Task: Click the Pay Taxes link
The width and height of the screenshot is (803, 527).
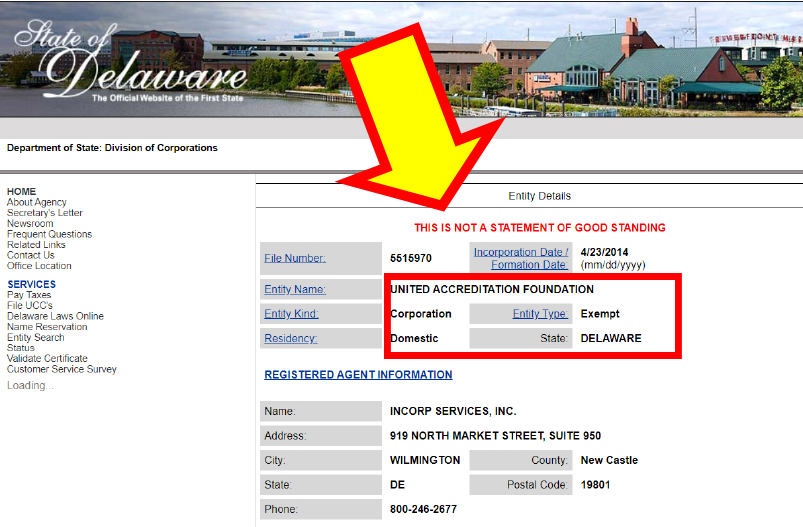Action: point(29,295)
